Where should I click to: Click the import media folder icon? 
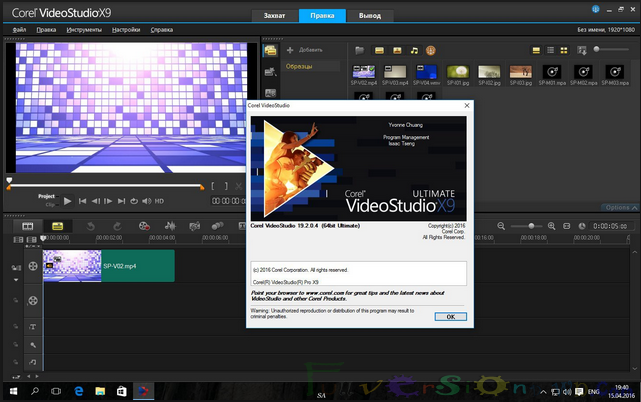[x=359, y=50]
